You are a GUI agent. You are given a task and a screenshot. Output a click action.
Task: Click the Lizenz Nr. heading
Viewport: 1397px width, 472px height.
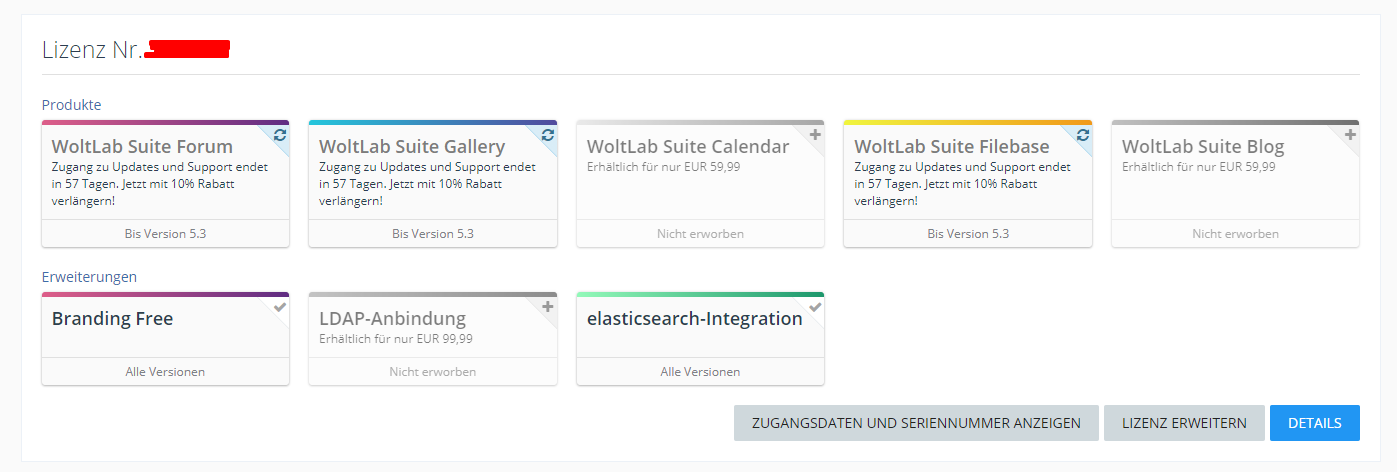[92, 50]
